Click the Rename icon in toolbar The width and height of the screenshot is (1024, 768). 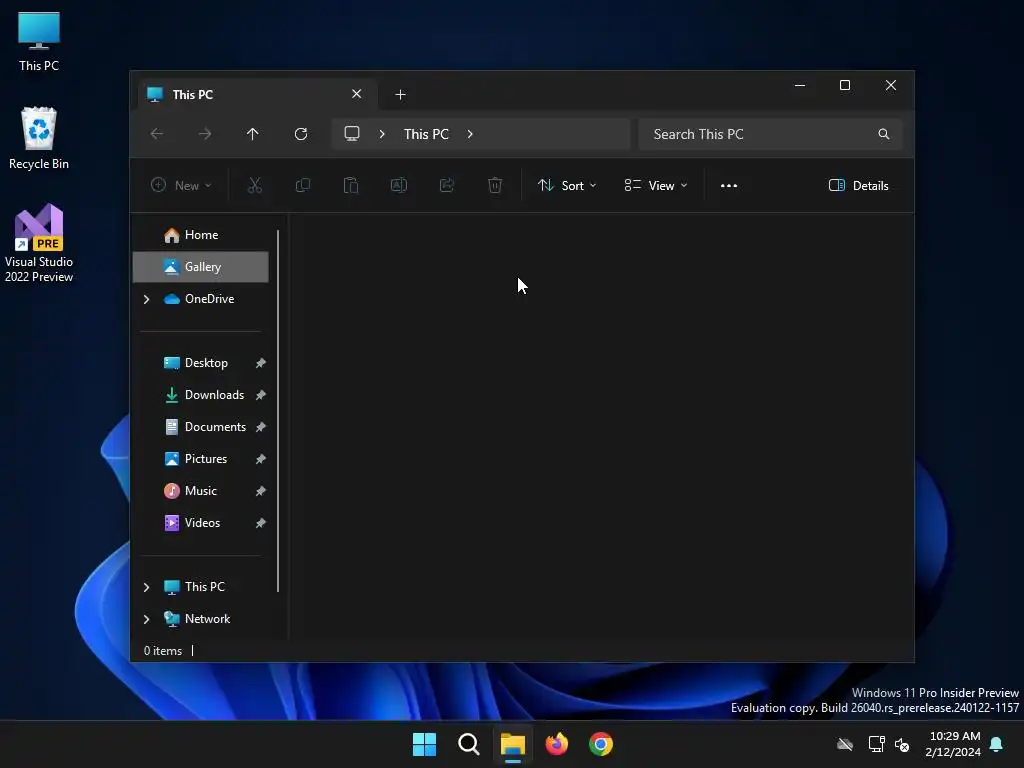coord(398,185)
